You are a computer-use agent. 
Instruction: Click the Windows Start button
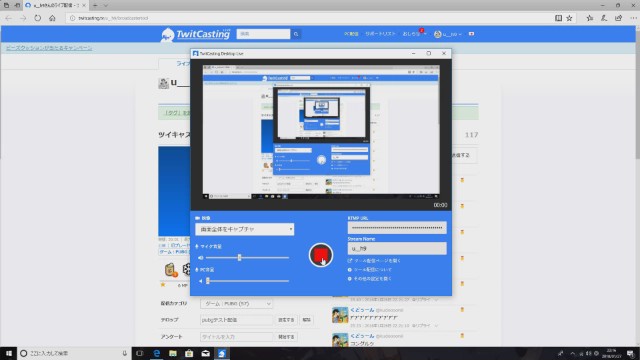pos(8,353)
